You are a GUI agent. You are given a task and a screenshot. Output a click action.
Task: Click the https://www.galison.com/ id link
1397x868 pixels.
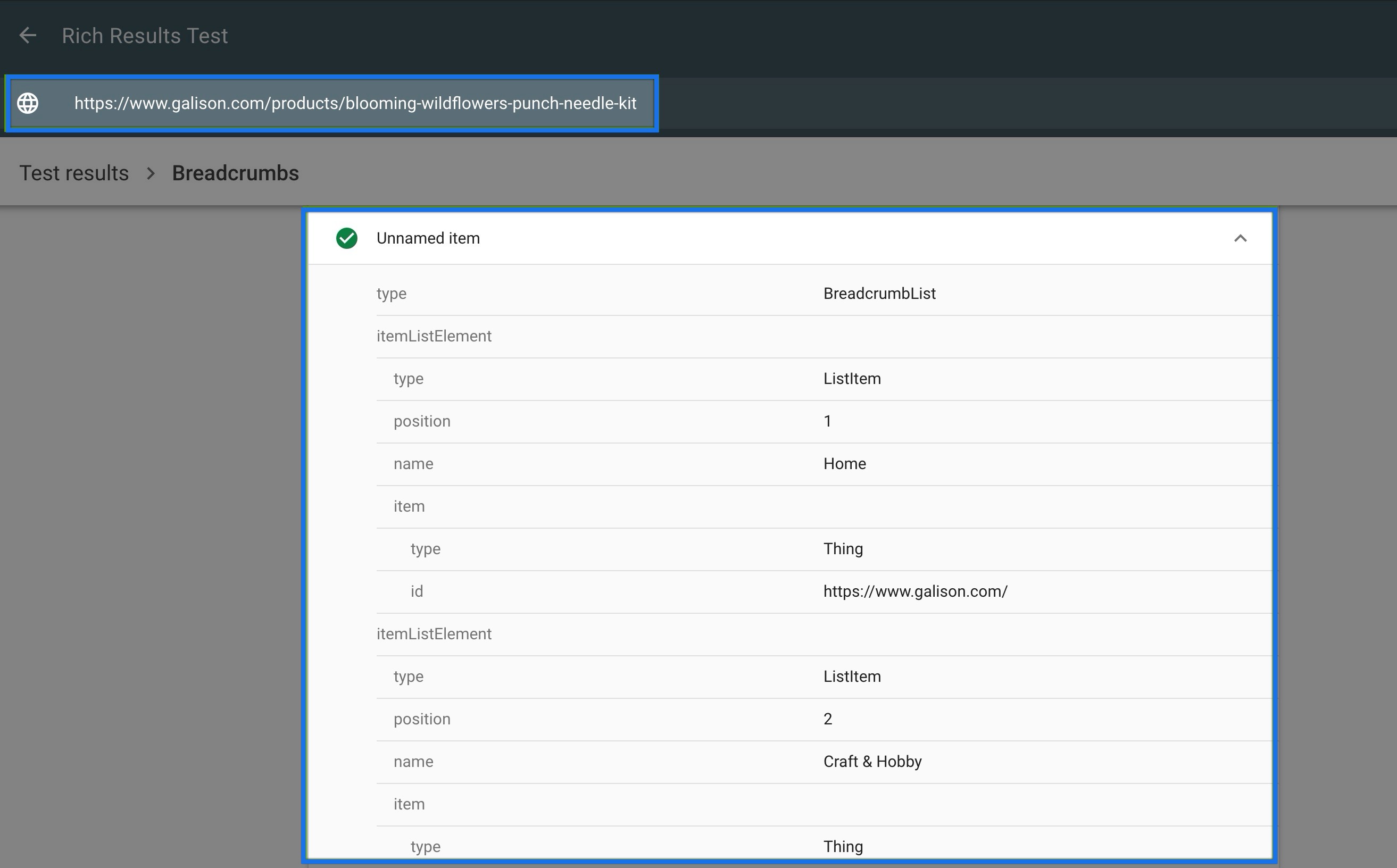(x=915, y=591)
